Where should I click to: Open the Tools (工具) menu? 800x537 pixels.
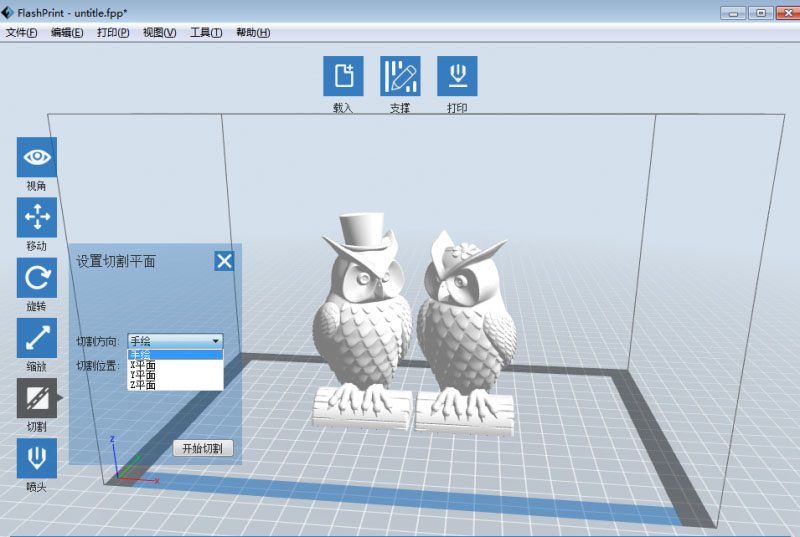206,33
